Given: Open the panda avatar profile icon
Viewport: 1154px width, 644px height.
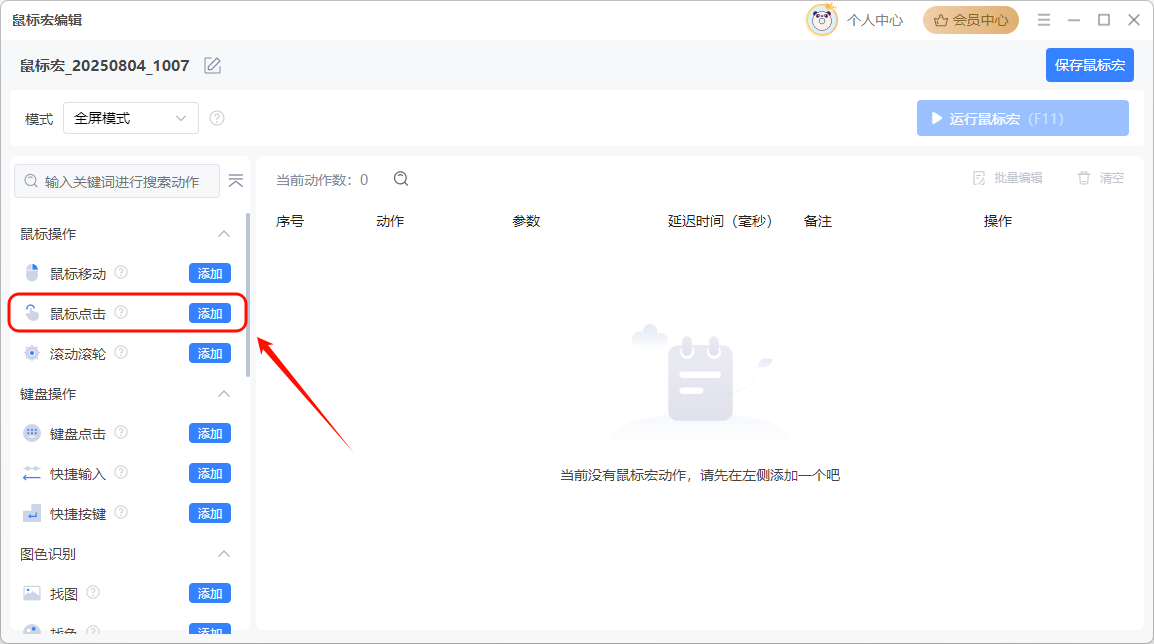Looking at the screenshot, I should 821,20.
